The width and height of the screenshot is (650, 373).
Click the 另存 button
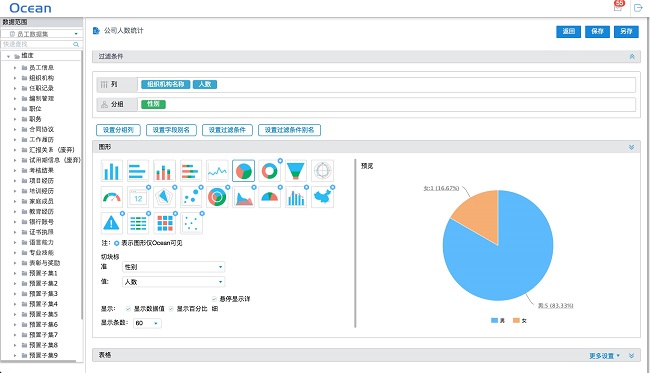click(x=626, y=31)
